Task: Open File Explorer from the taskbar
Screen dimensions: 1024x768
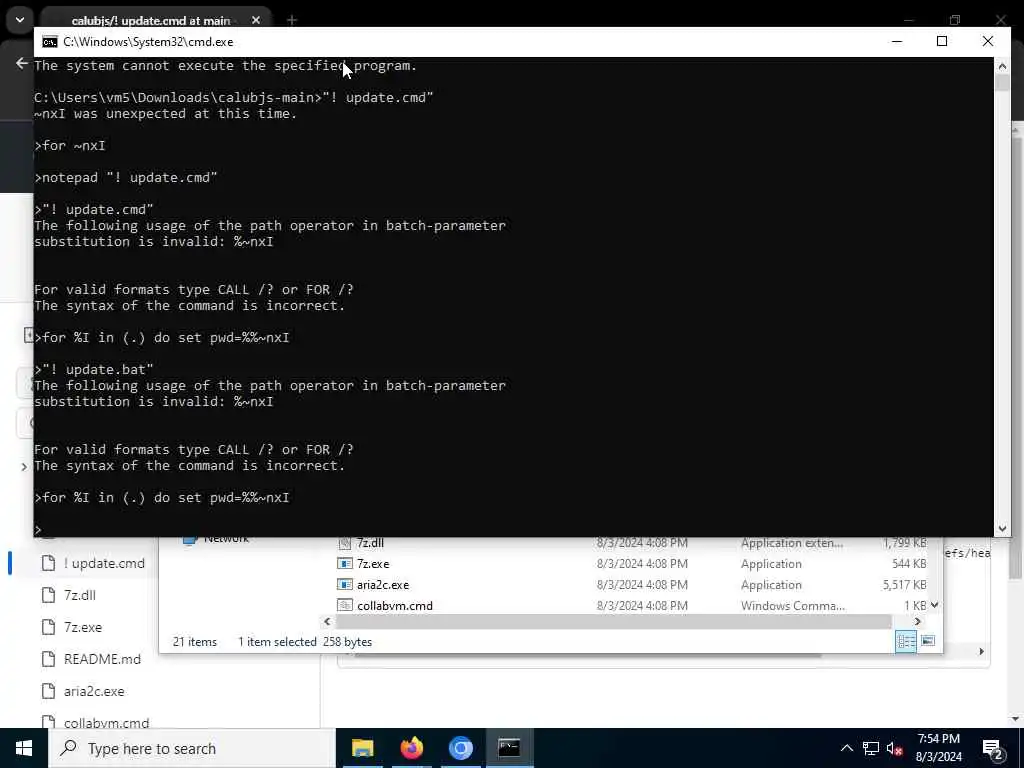Action: click(x=362, y=748)
